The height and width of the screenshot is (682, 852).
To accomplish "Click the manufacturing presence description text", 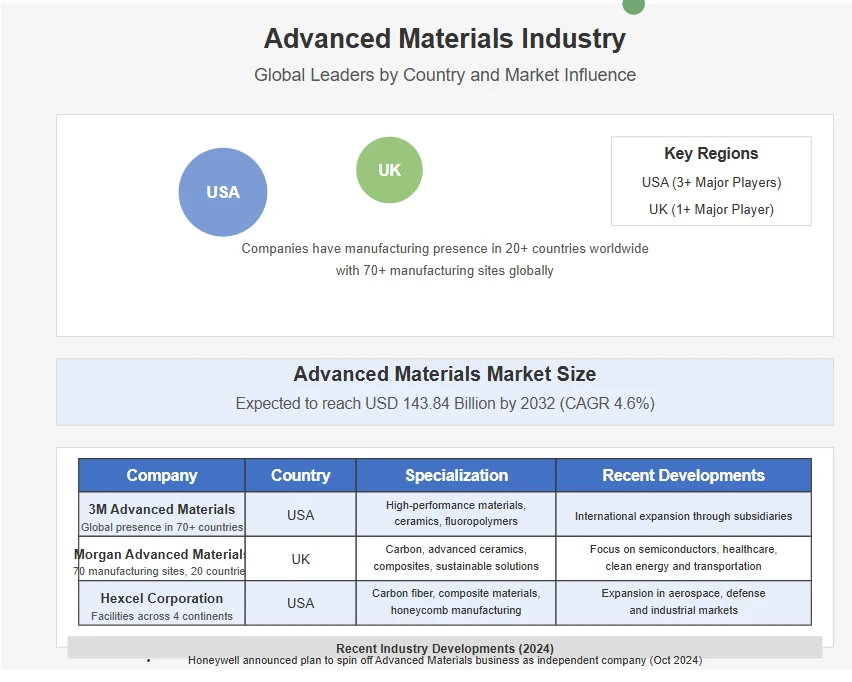I will tap(444, 259).
